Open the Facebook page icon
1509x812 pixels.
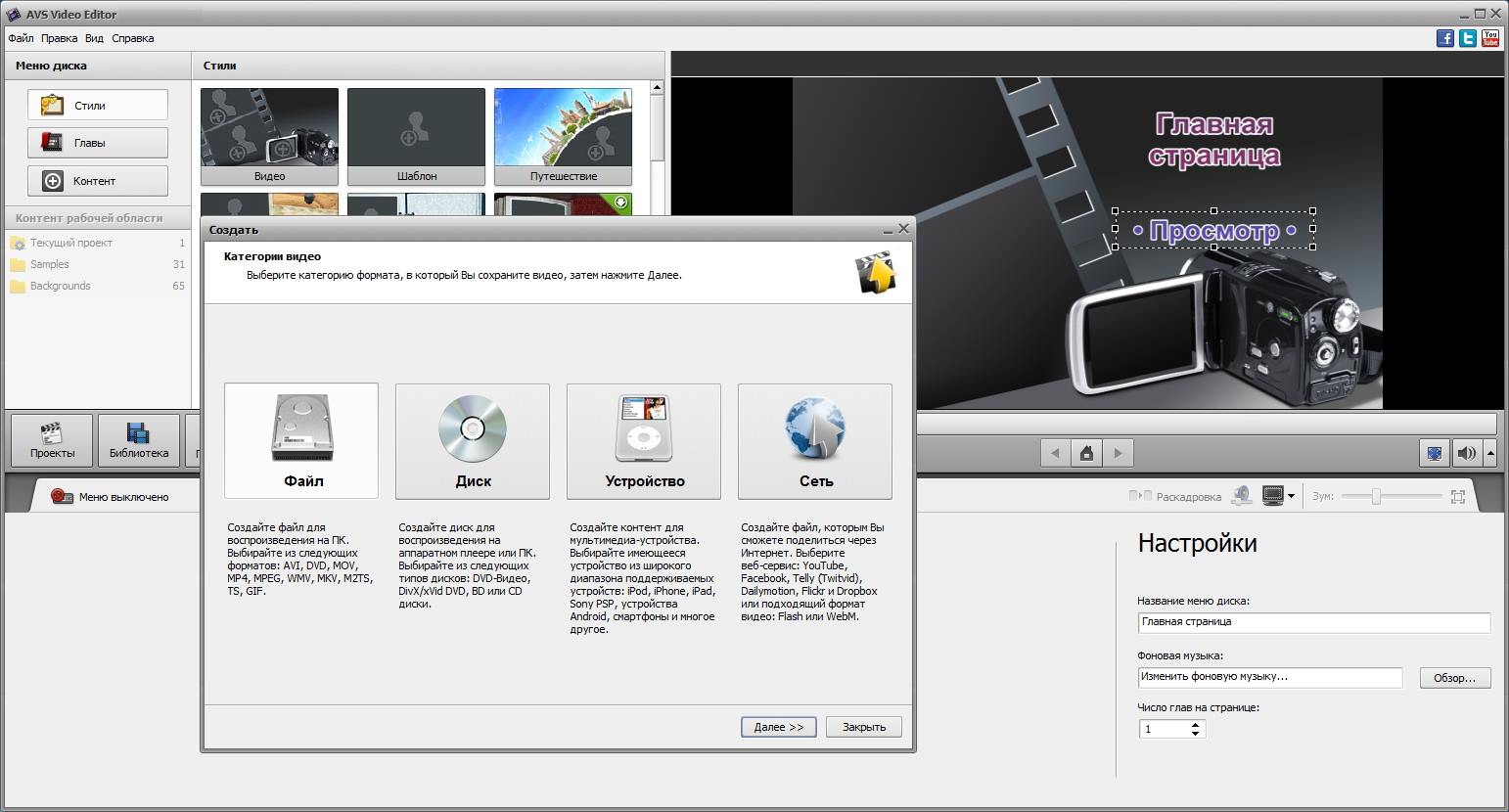point(1444,38)
